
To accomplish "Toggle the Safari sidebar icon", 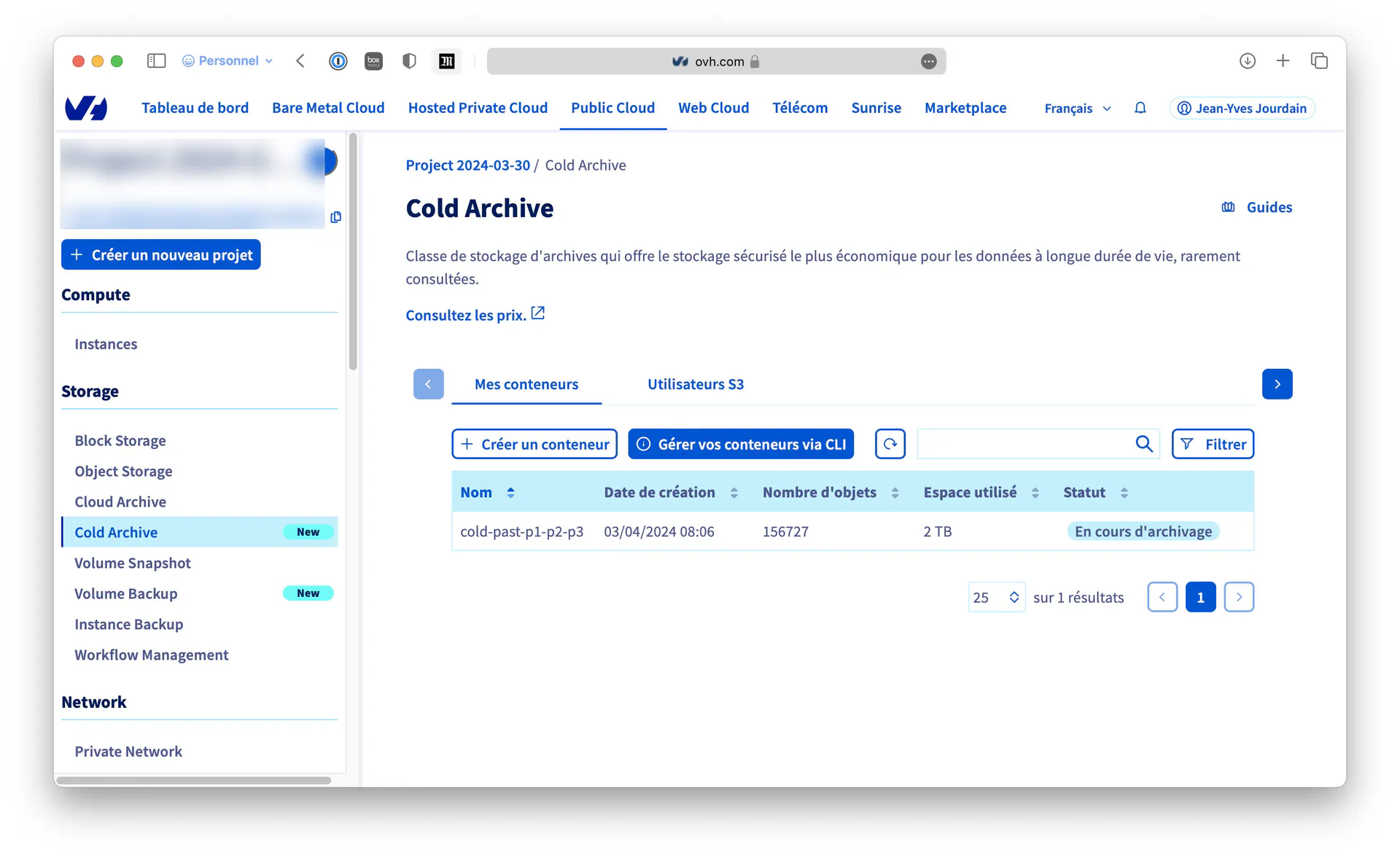I will click(156, 61).
